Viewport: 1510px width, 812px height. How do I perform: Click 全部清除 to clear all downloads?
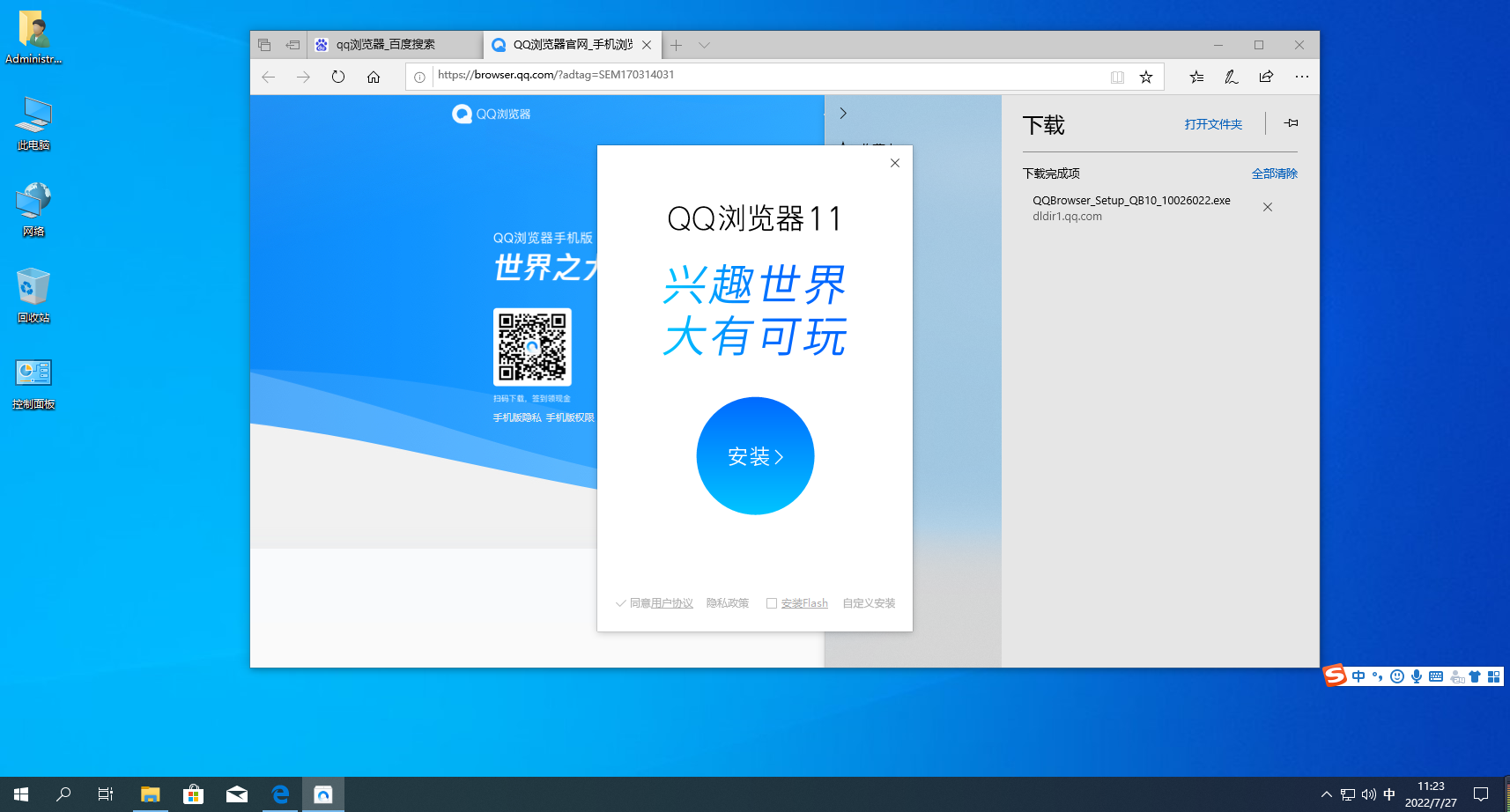tap(1275, 173)
